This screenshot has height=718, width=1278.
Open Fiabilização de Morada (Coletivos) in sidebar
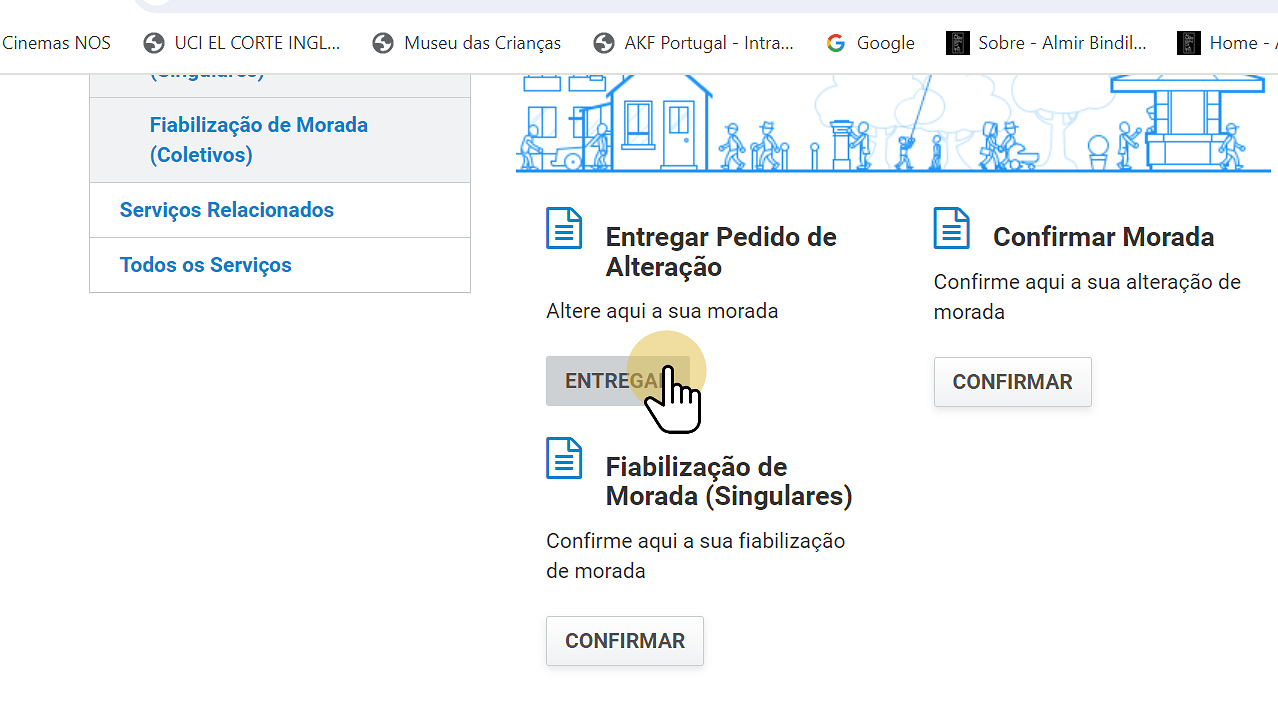pos(258,140)
